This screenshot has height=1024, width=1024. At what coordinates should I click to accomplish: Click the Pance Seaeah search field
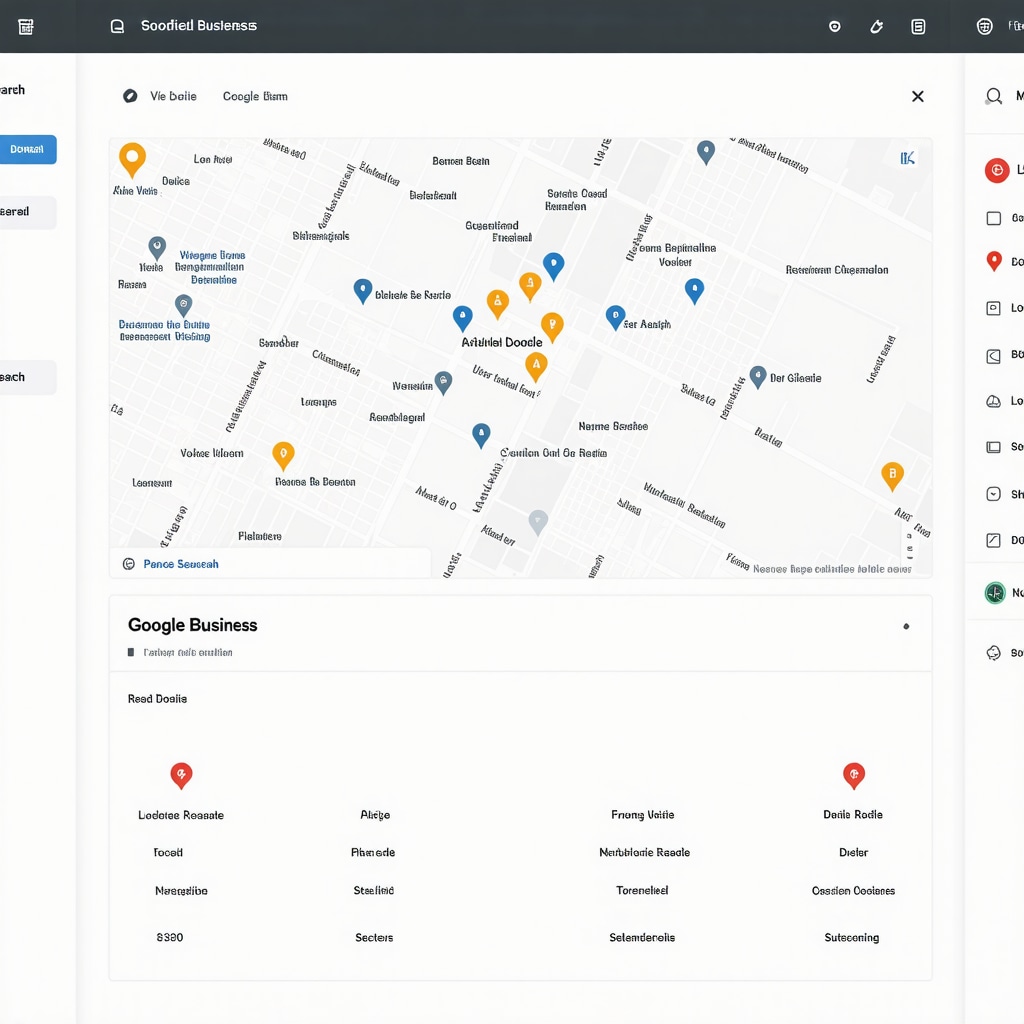point(270,564)
